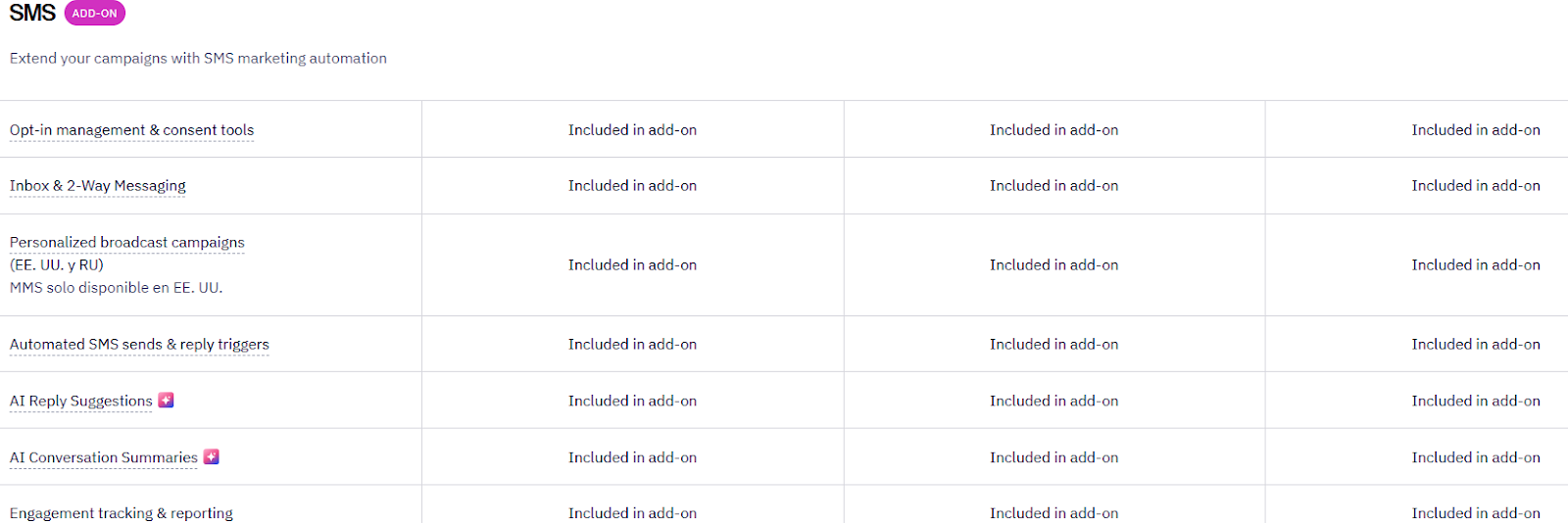This screenshot has width=1568, height=523.
Task: Click last-column 'Included in add-on' for AI Conversation Summaries
Action: point(1475,458)
